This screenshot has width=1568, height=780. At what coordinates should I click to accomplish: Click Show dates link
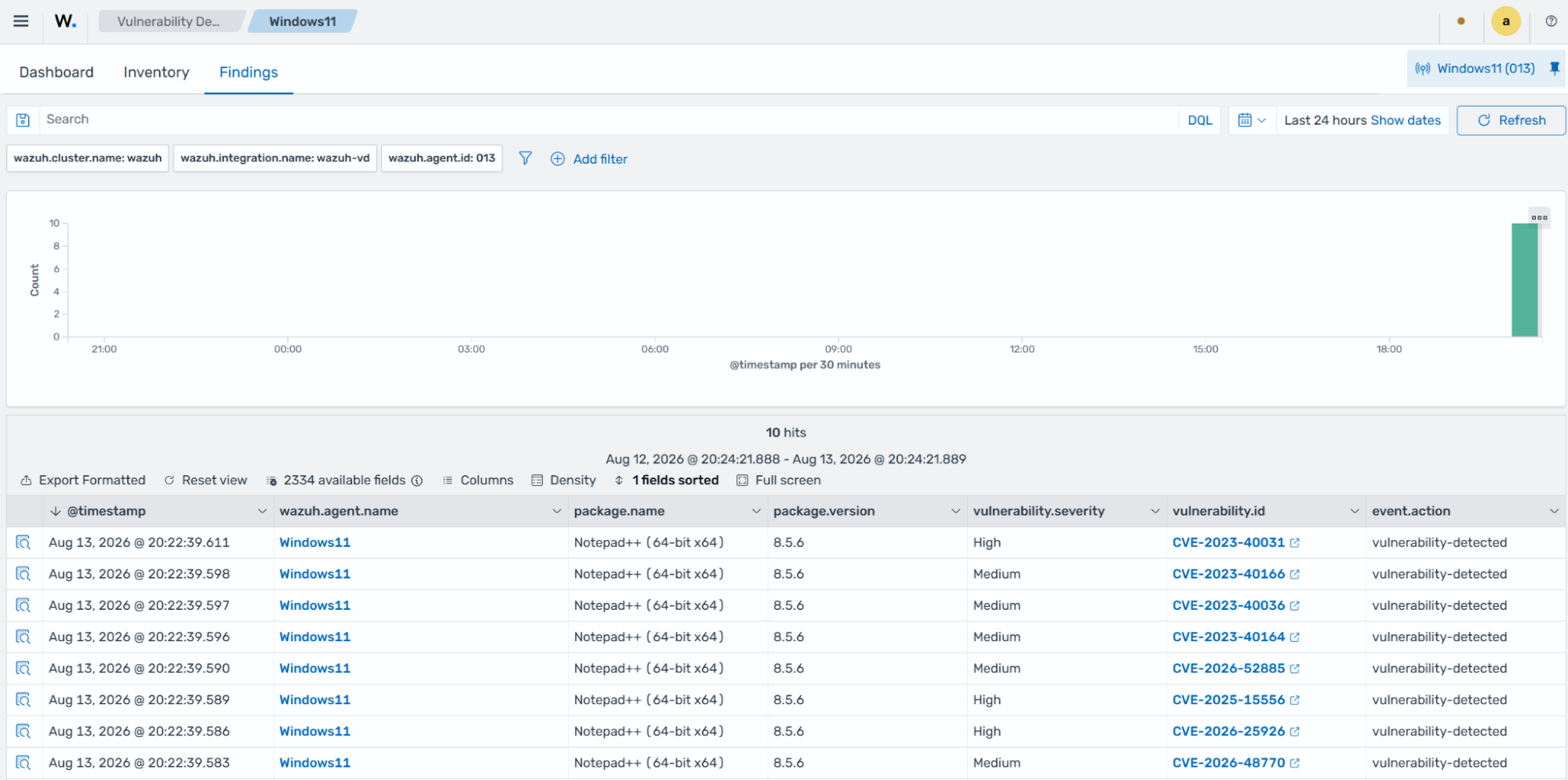pyautogui.click(x=1406, y=120)
